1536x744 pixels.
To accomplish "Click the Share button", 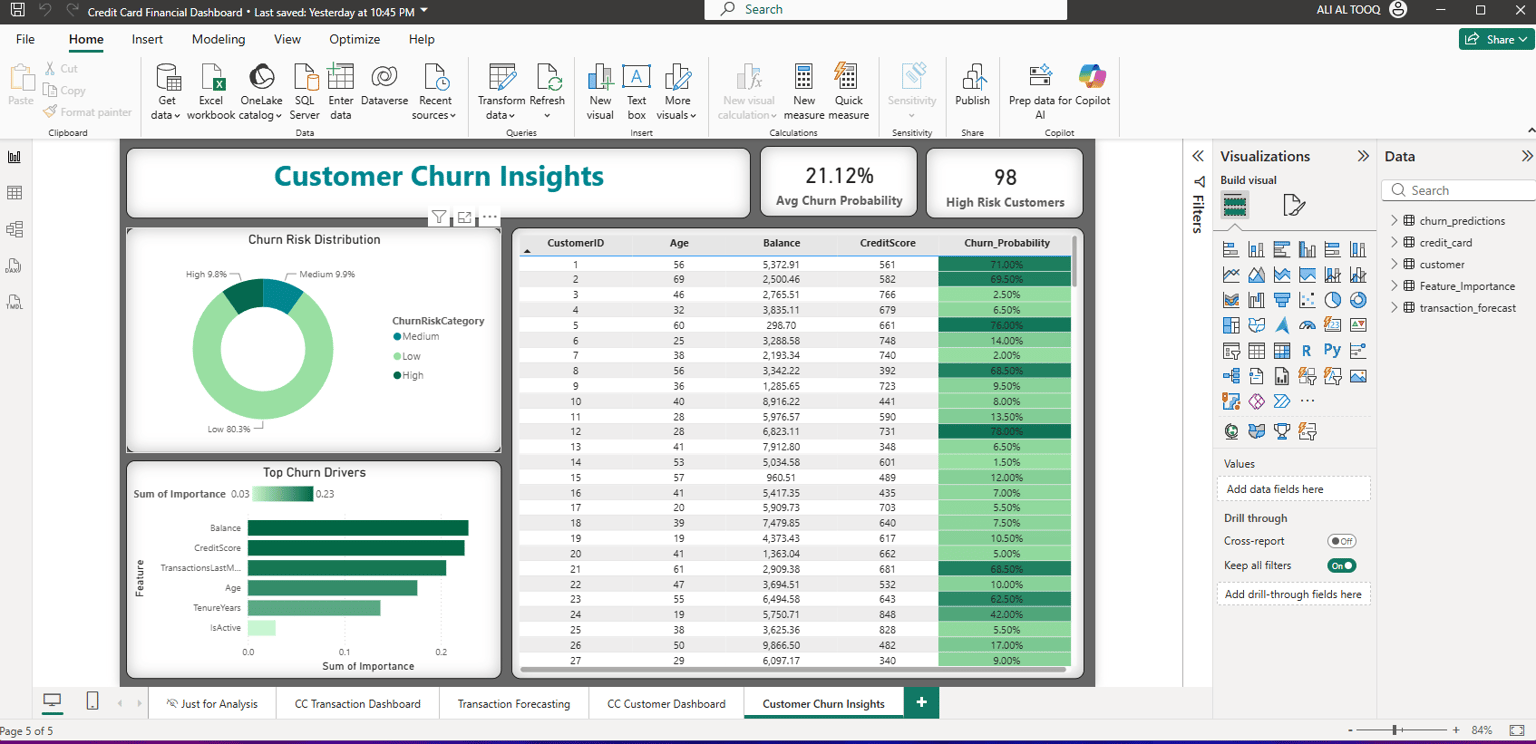I will coord(1495,39).
